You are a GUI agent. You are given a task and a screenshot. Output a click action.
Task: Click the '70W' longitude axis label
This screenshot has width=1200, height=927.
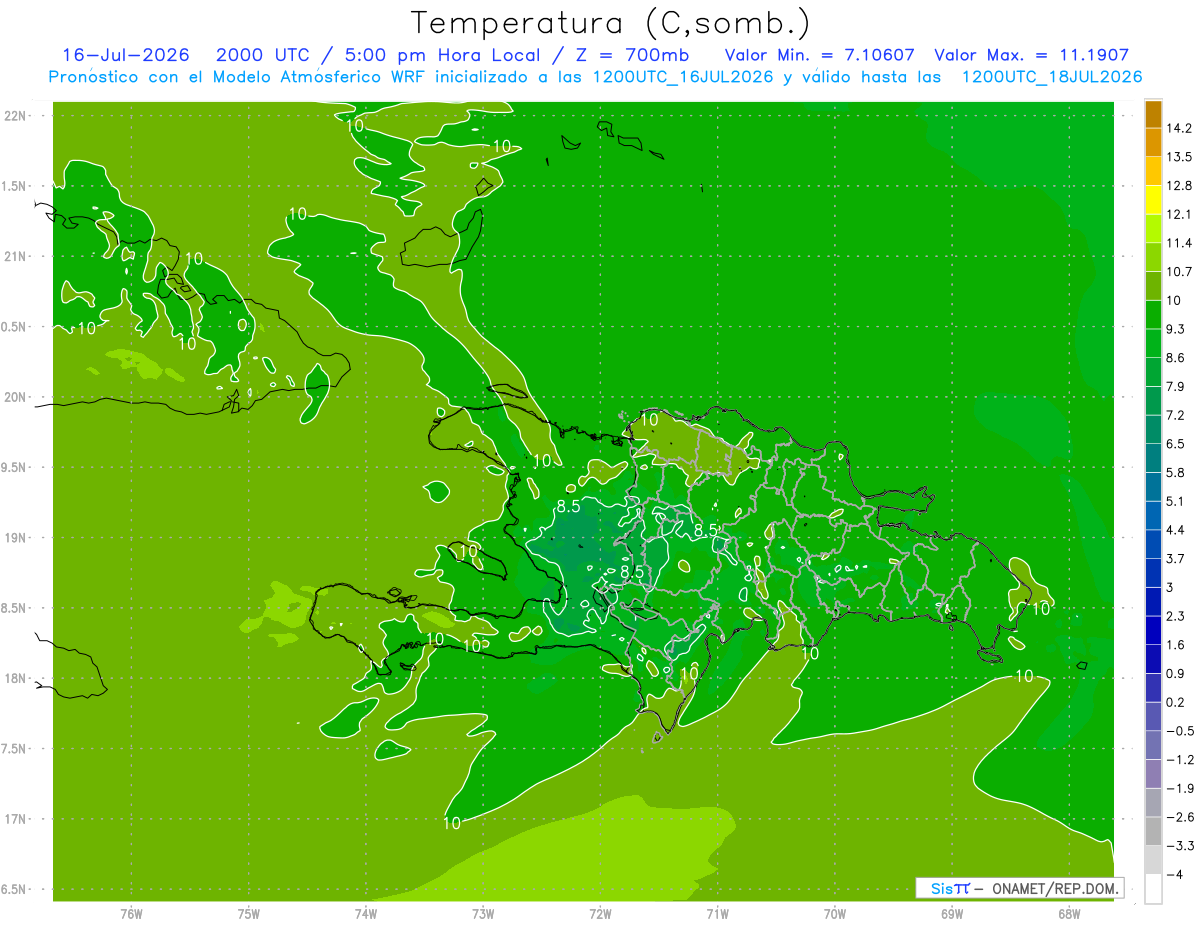tap(835, 913)
